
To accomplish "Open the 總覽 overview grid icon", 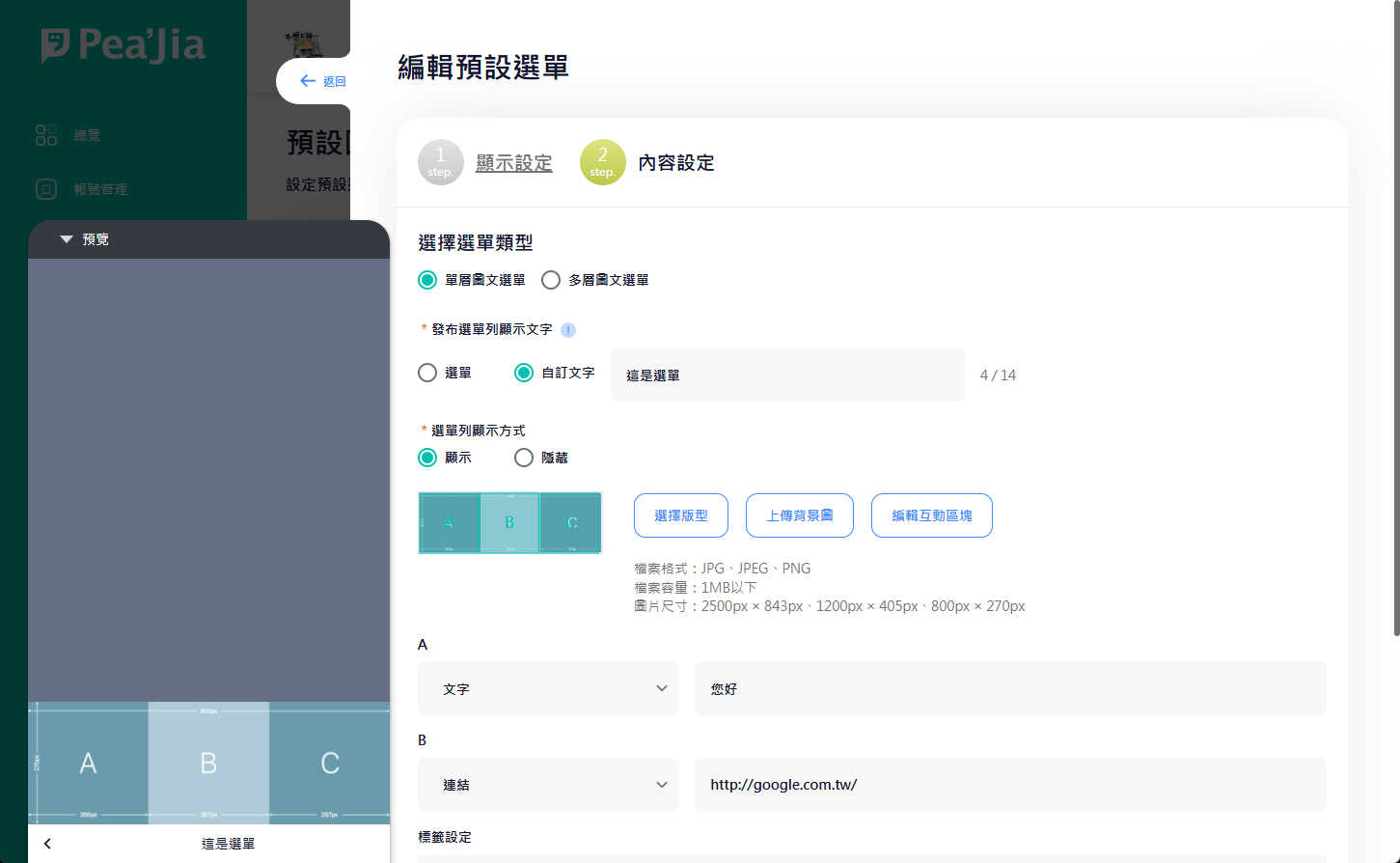I will tap(46, 135).
